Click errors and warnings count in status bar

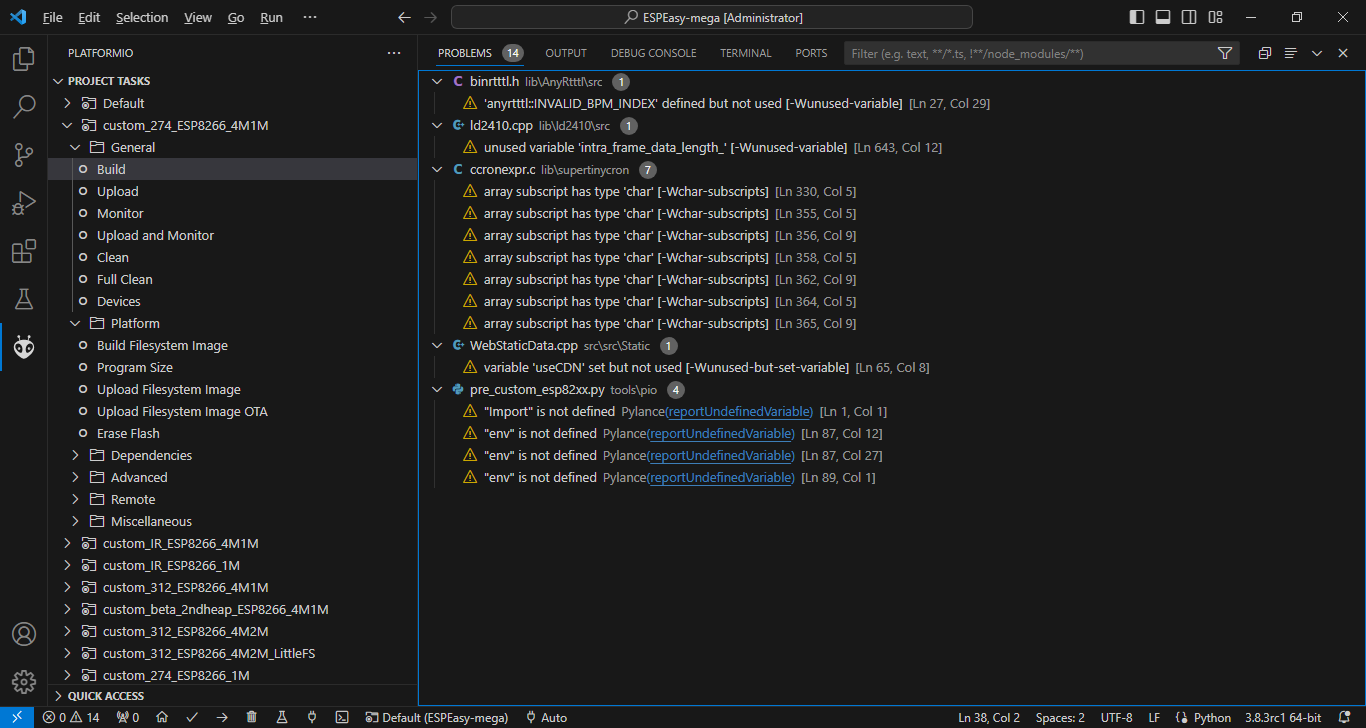pyautogui.click(x=71, y=717)
